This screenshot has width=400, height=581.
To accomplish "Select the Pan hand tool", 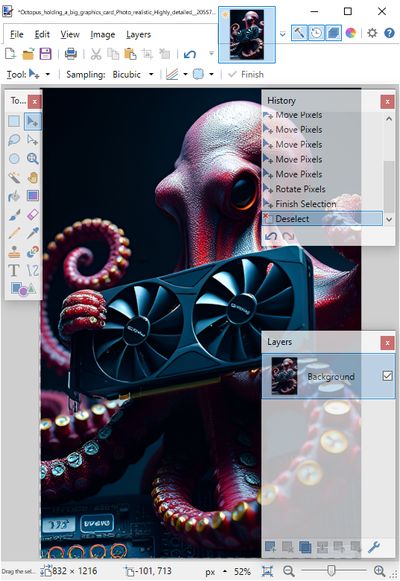I will [x=33, y=177].
